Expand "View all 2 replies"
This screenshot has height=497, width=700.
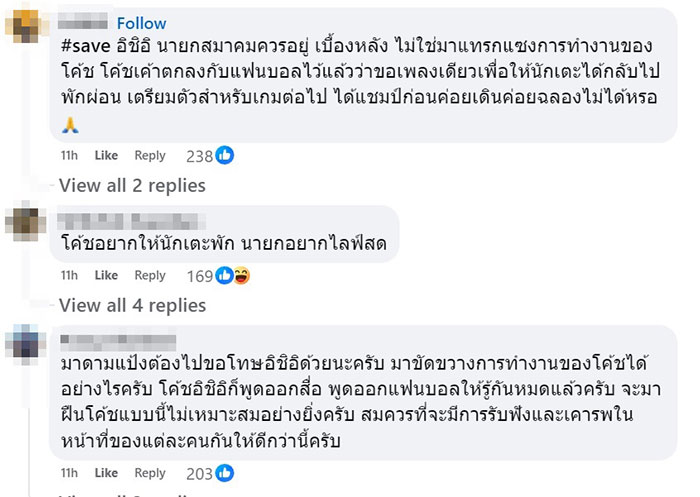pos(132,185)
